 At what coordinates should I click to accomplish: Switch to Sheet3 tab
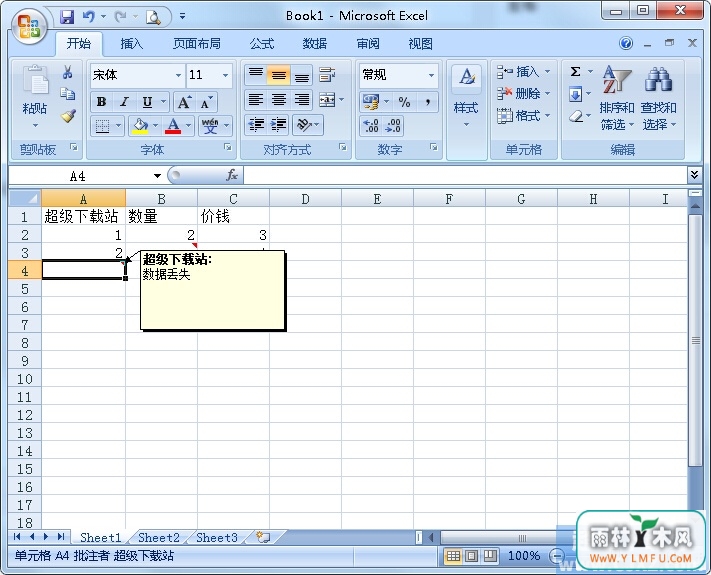pyautogui.click(x=217, y=538)
